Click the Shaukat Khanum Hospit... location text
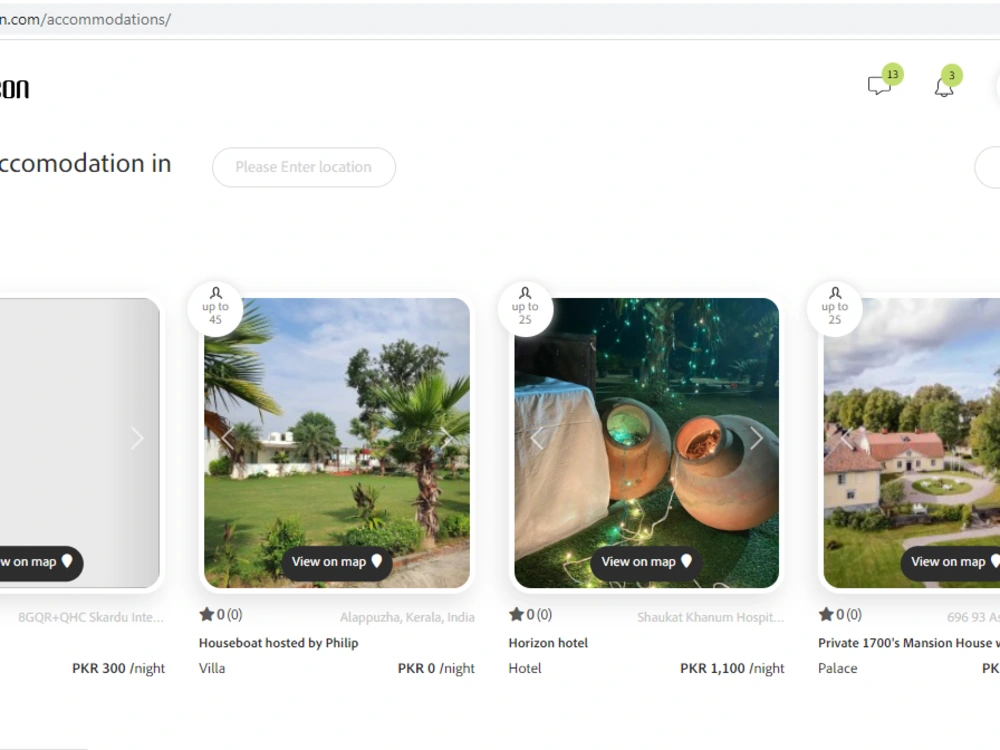The image size is (1000, 750). [710, 617]
